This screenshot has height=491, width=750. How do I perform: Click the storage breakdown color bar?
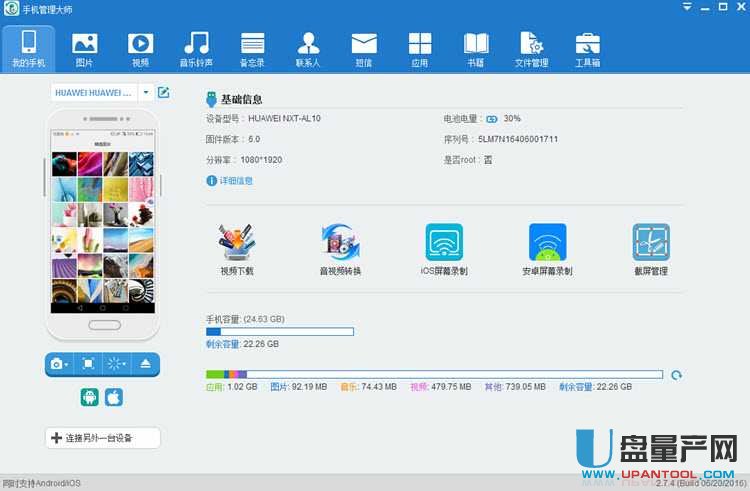434,374
